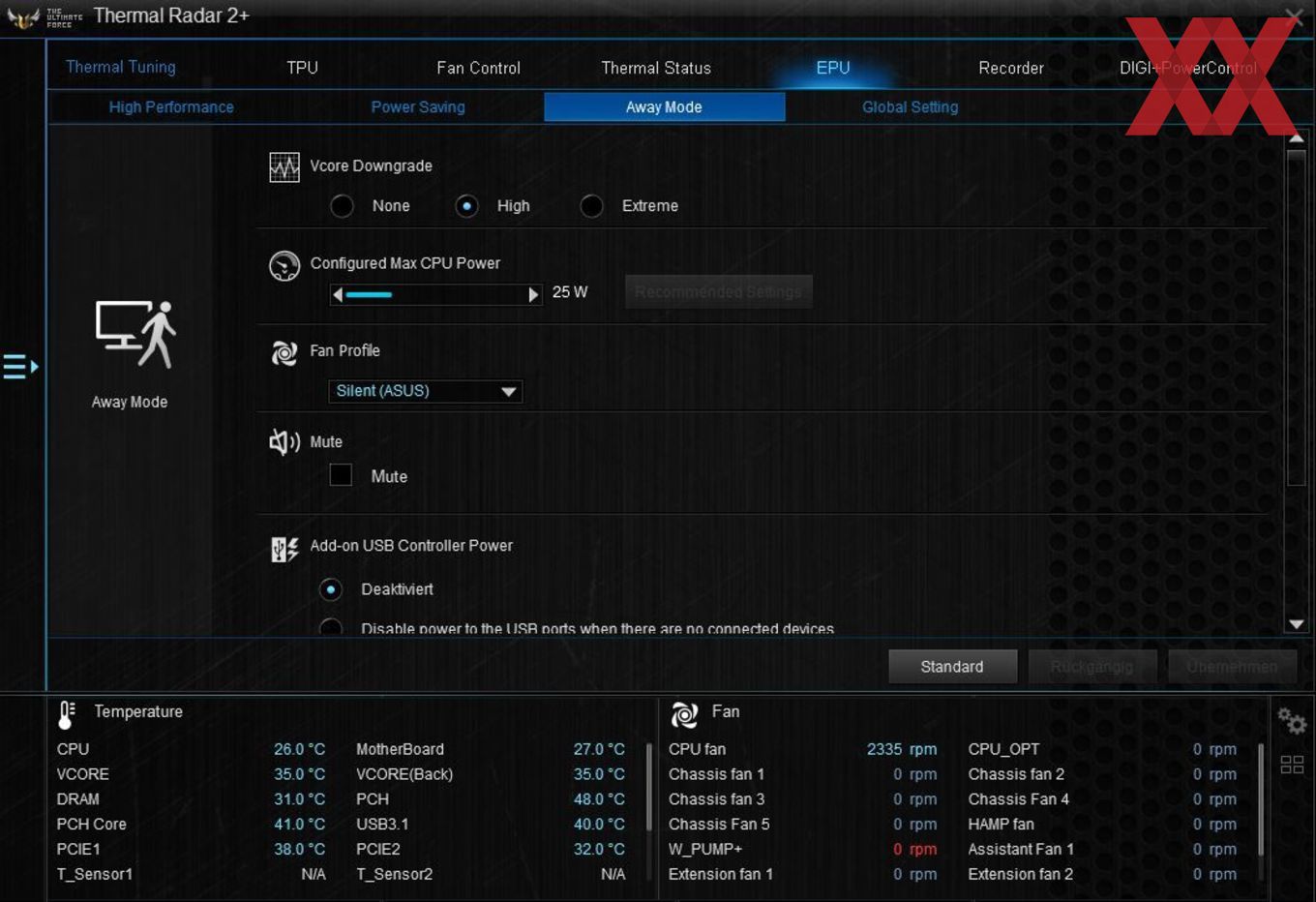Click the Fan Profile fan icon
Screen dimensions: 1316x902
tap(284, 353)
